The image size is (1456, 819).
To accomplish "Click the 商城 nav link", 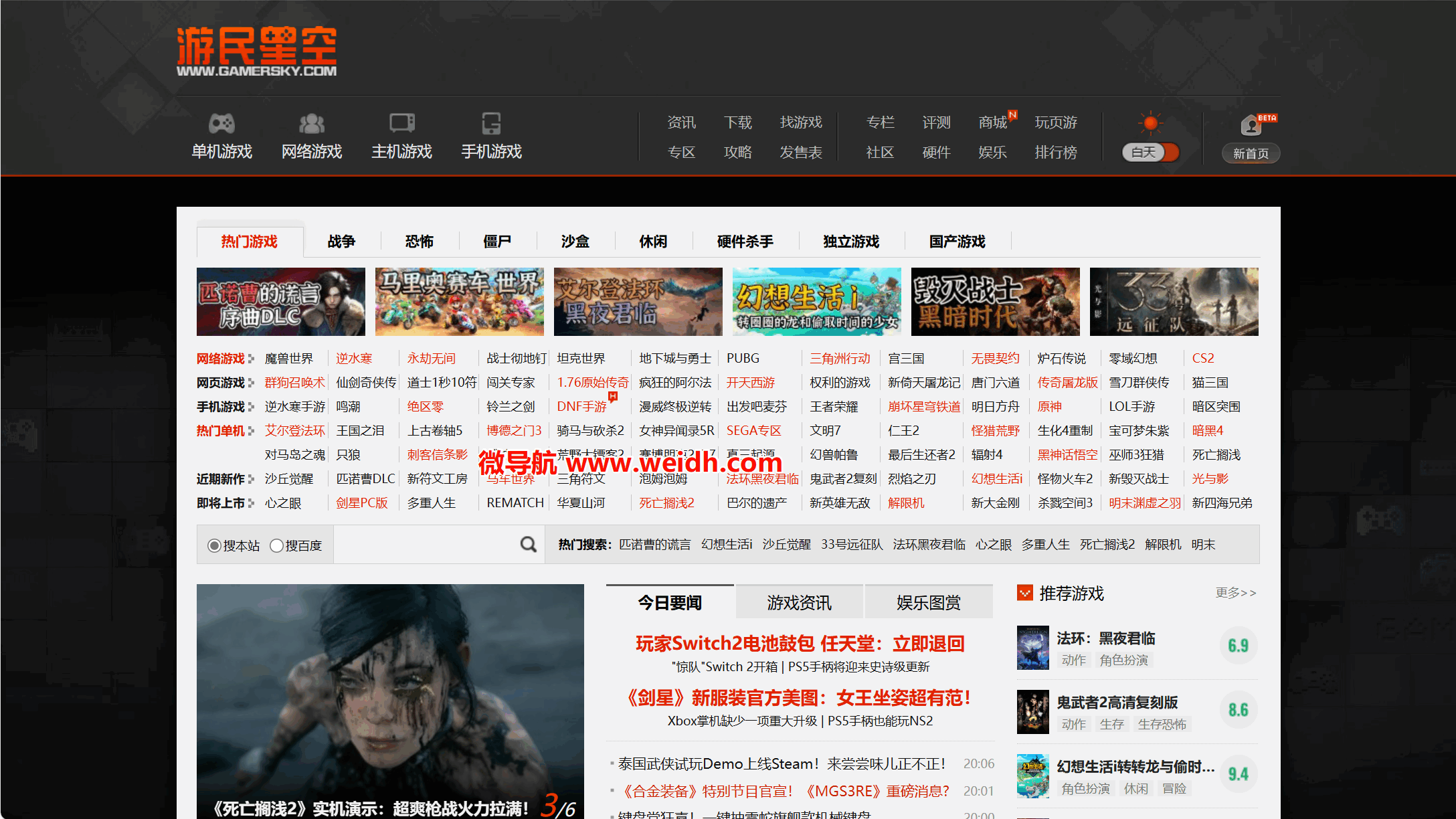I will tap(992, 122).
